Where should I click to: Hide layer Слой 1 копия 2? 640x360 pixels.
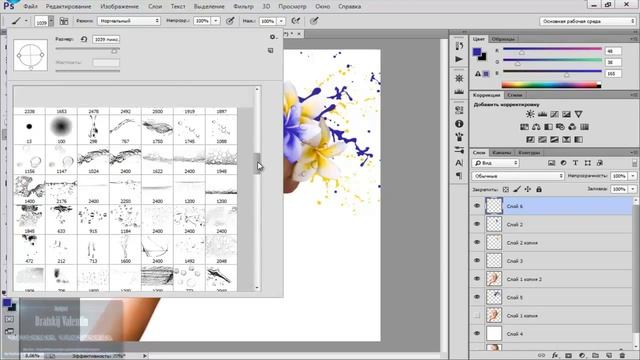coord(477,279)
